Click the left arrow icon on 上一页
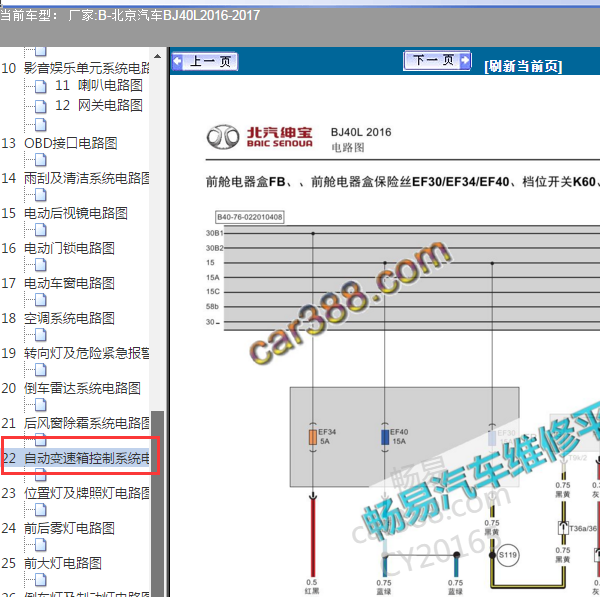This screenshot has height=597, width=600. 177,61
